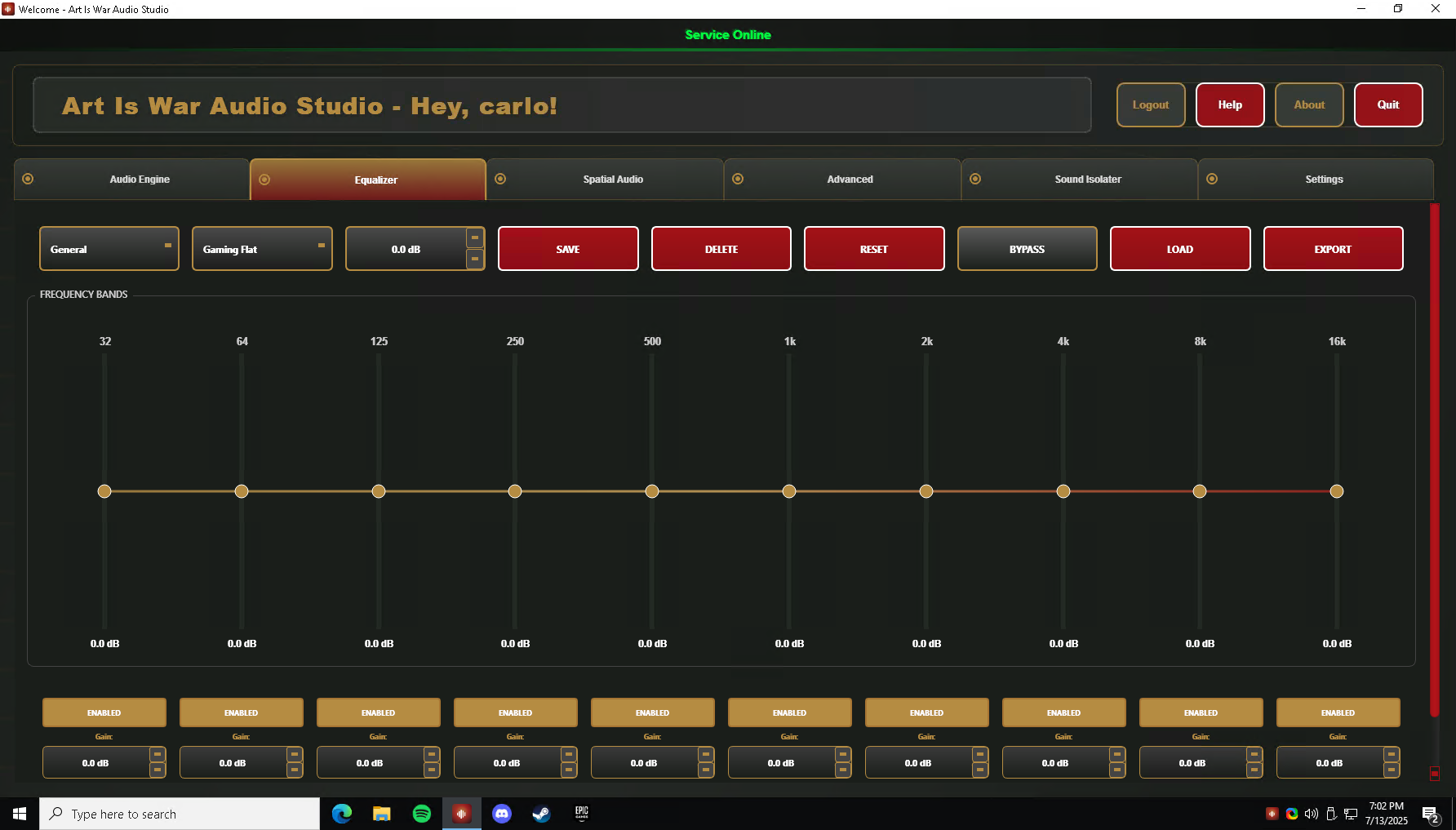Open Steam from the taskbar
This screenshot has height=830, width=1456.
point(541,814)
